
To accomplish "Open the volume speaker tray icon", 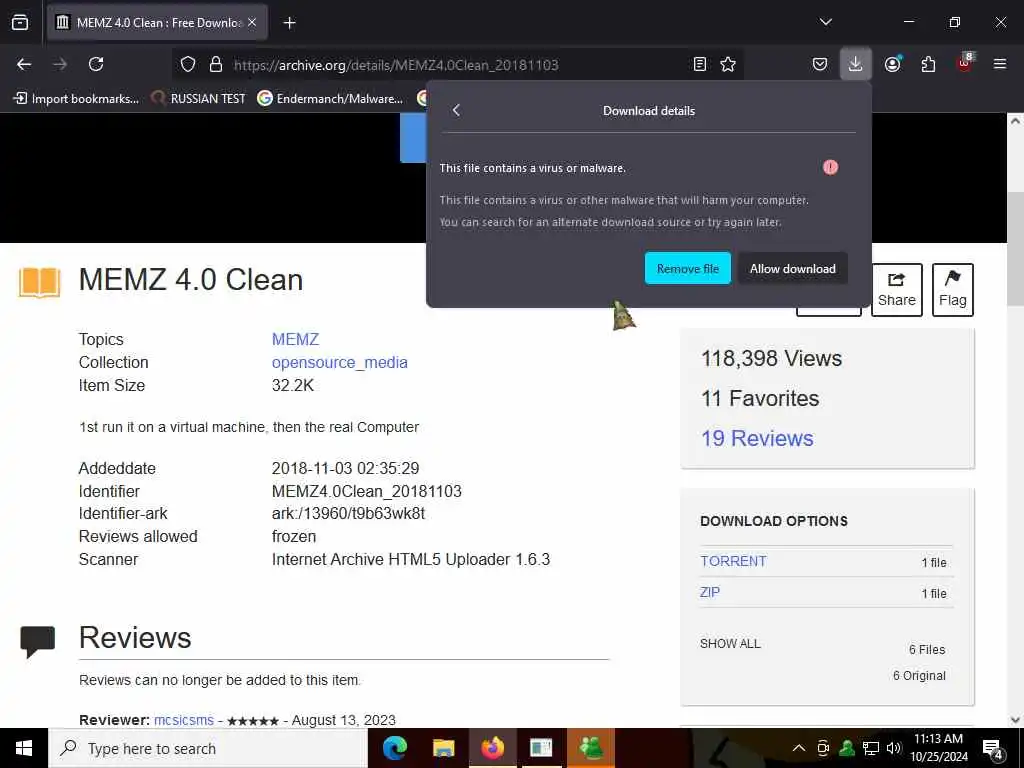I will [x=894, y=748].
